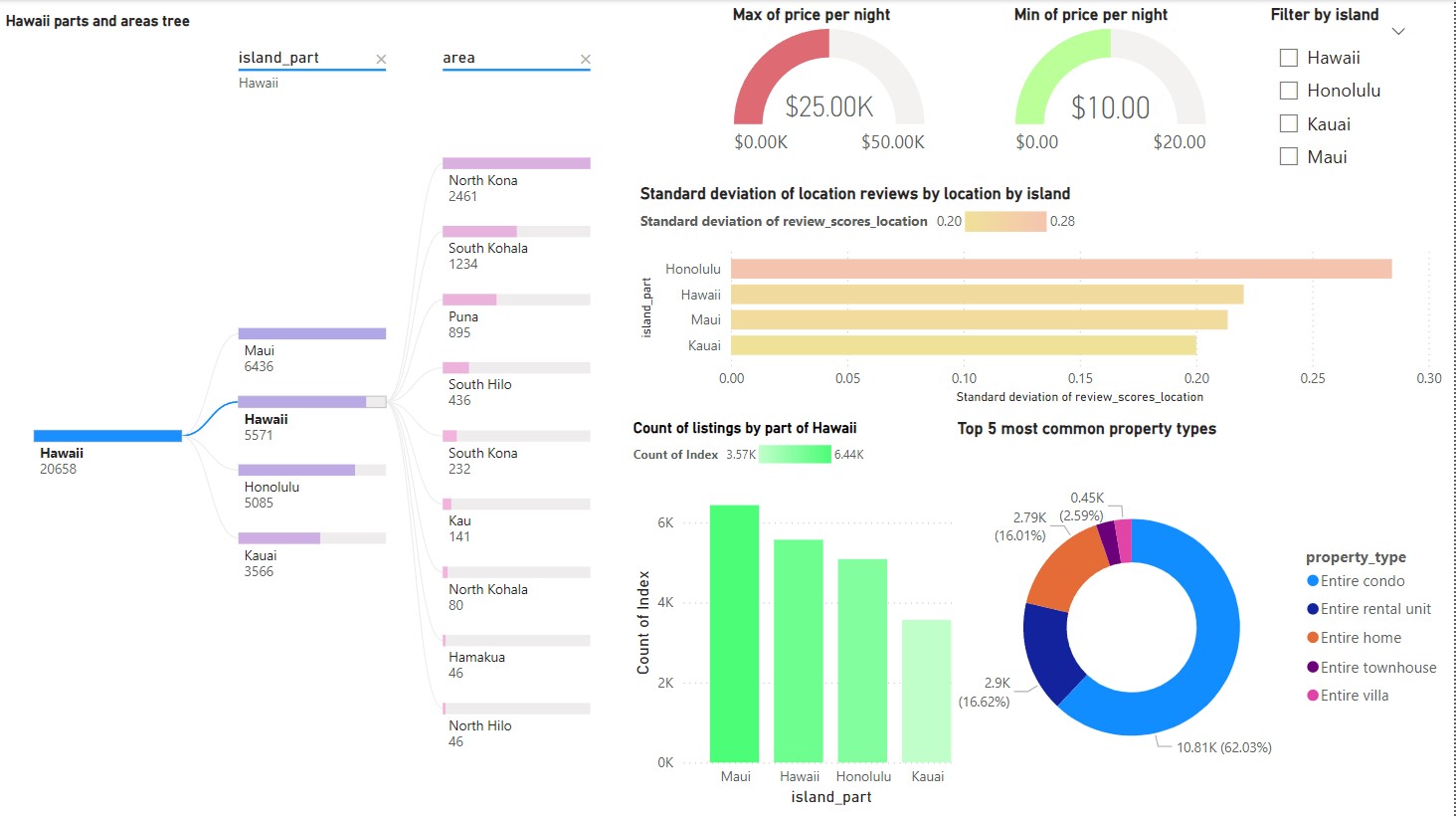The height and width of the screenshot is (817, 1456).
Task: Select the North Kona area node
Action: pos(516,163)
